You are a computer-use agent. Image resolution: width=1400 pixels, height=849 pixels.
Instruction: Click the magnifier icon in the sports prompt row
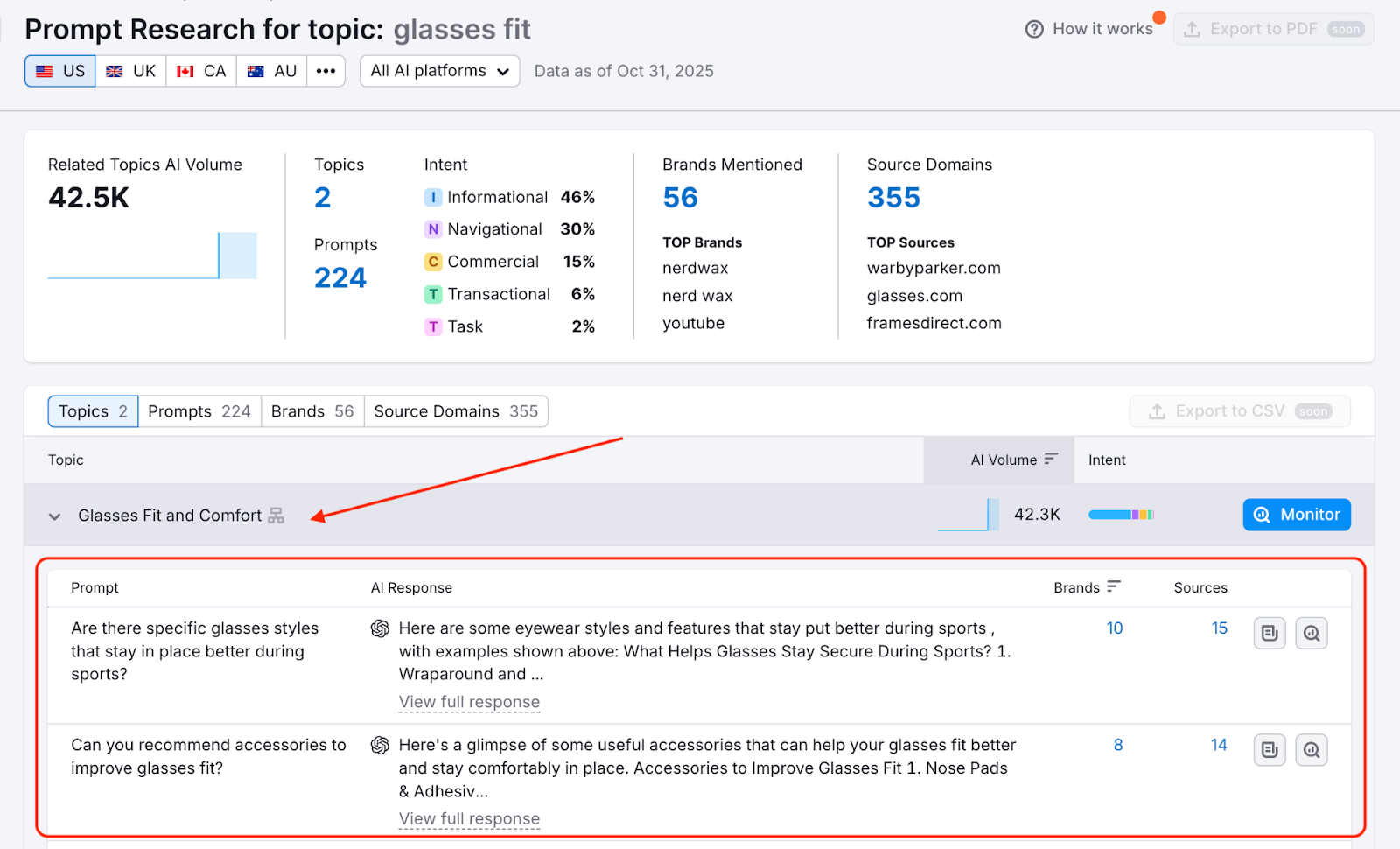1311,633
